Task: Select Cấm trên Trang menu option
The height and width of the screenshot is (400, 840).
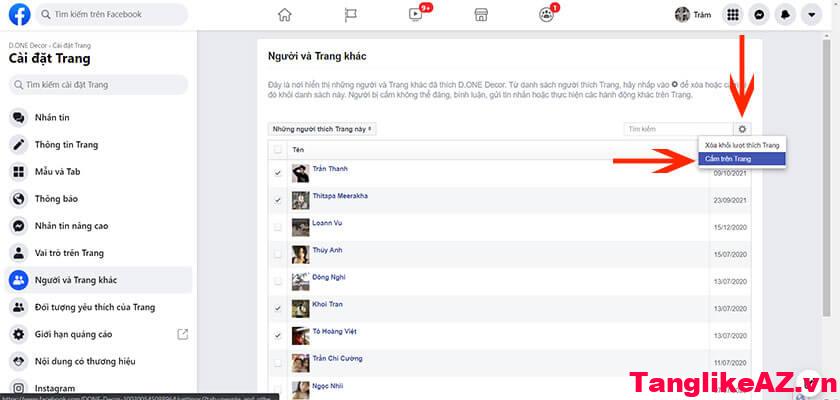Action: 742,158
